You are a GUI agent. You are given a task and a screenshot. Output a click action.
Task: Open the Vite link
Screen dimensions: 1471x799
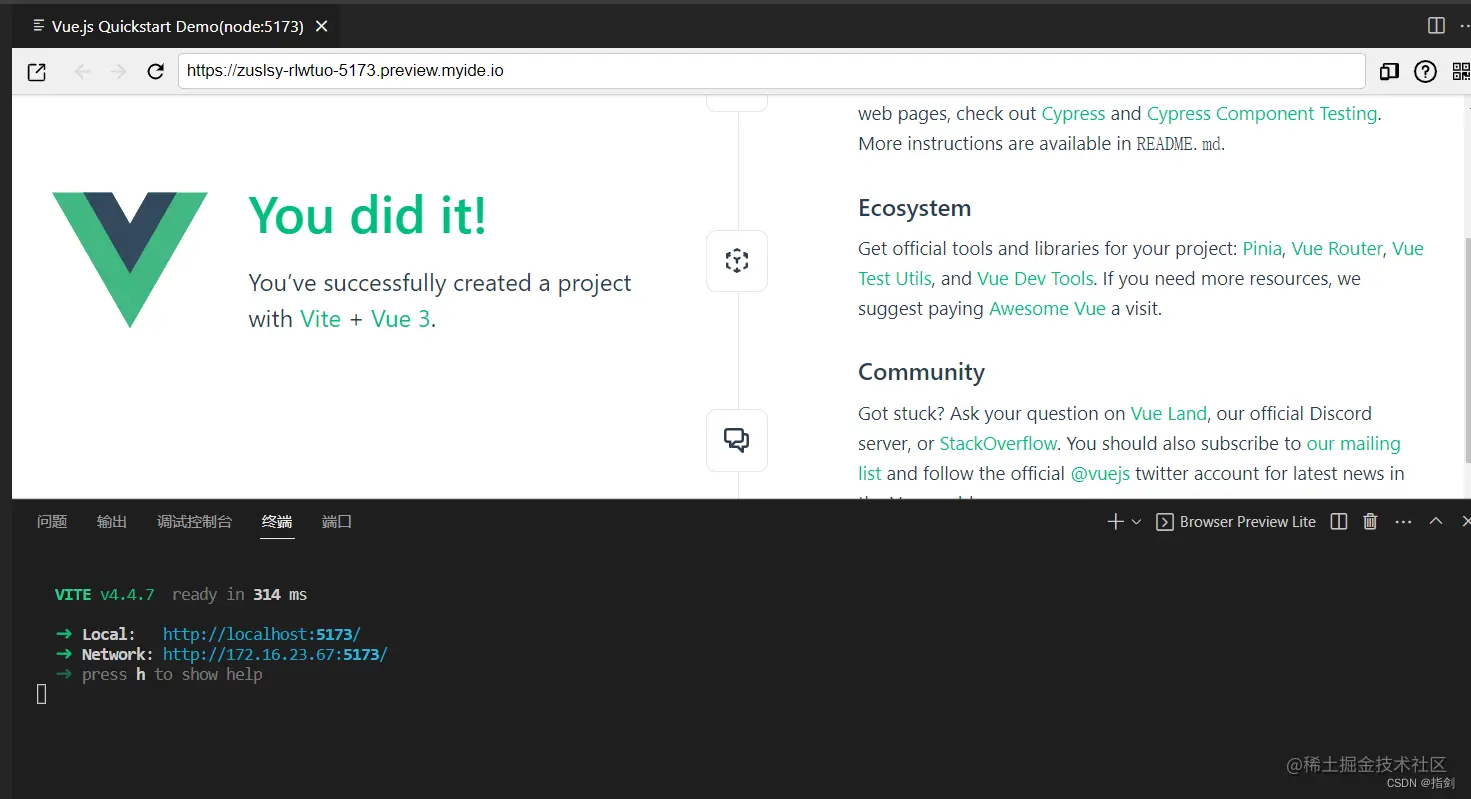[320, 319]
